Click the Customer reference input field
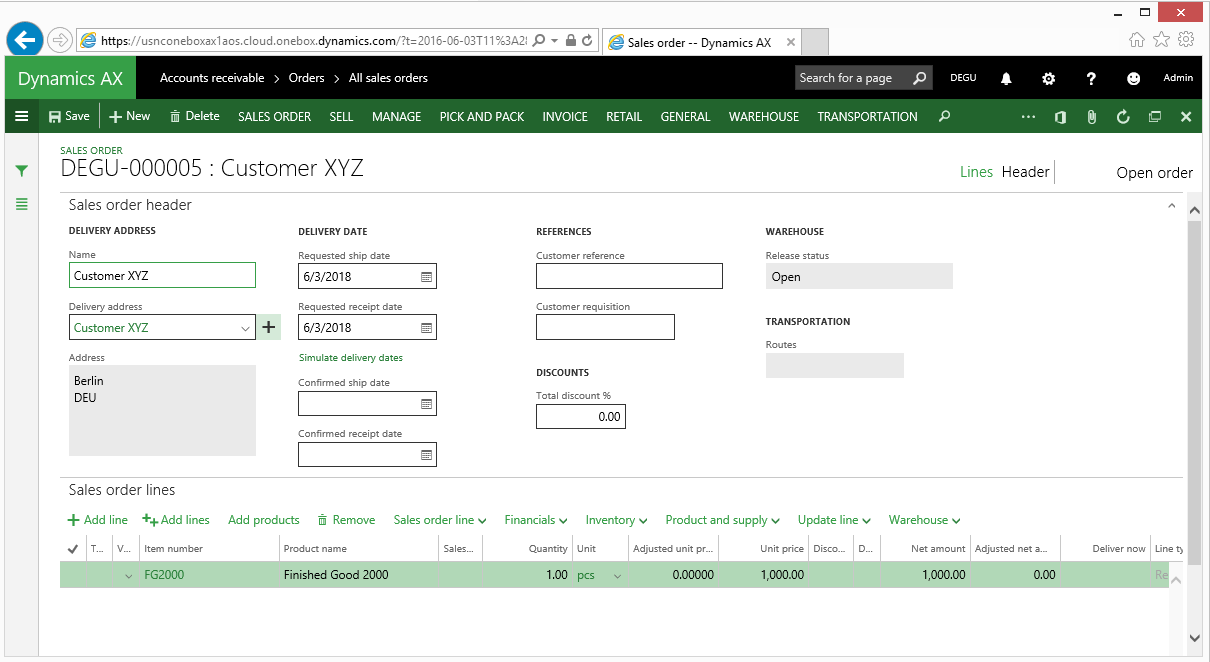 [x=629, y=276]
